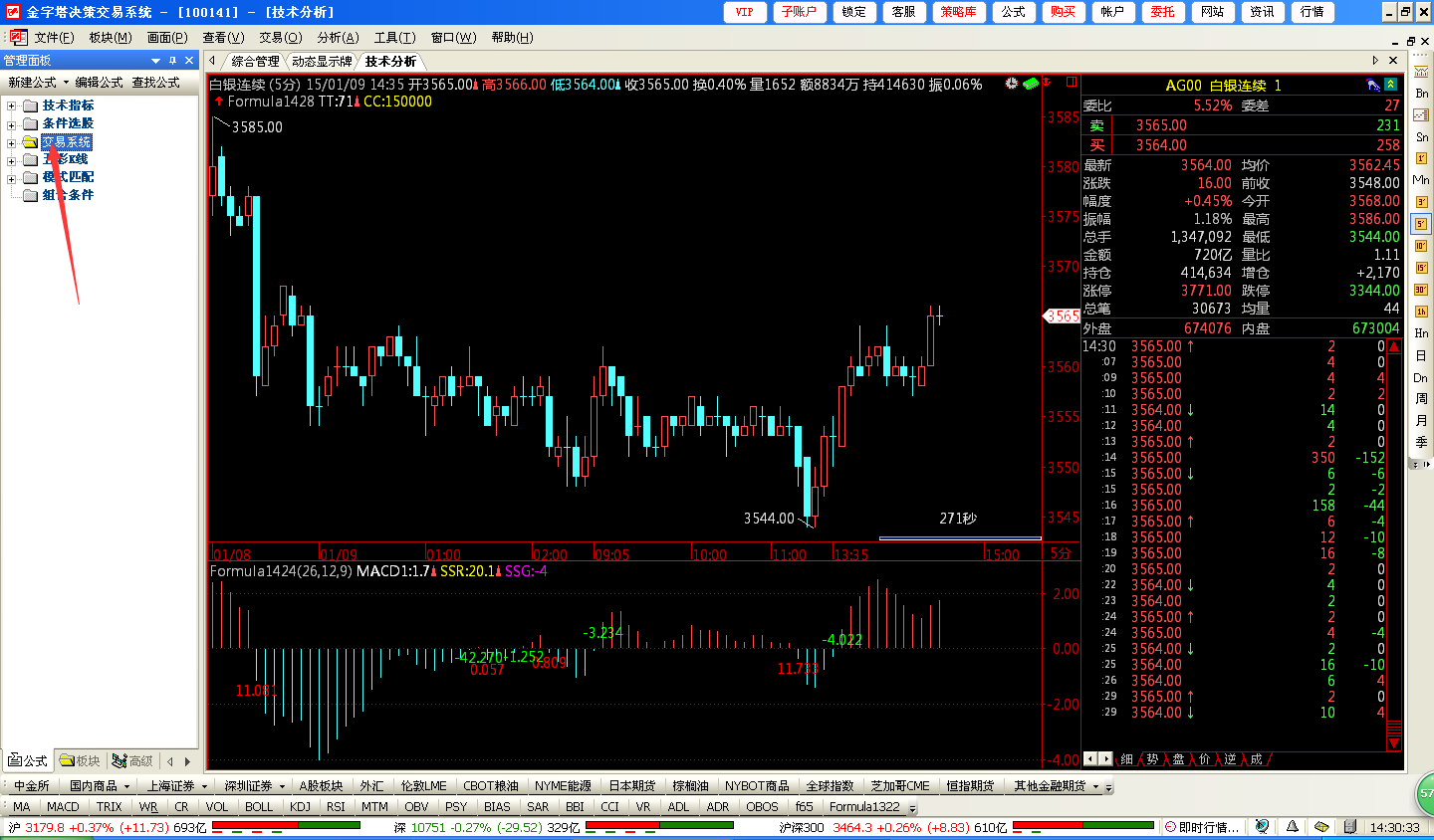Click the green tag icon atop chart

tap(1031, 84)
